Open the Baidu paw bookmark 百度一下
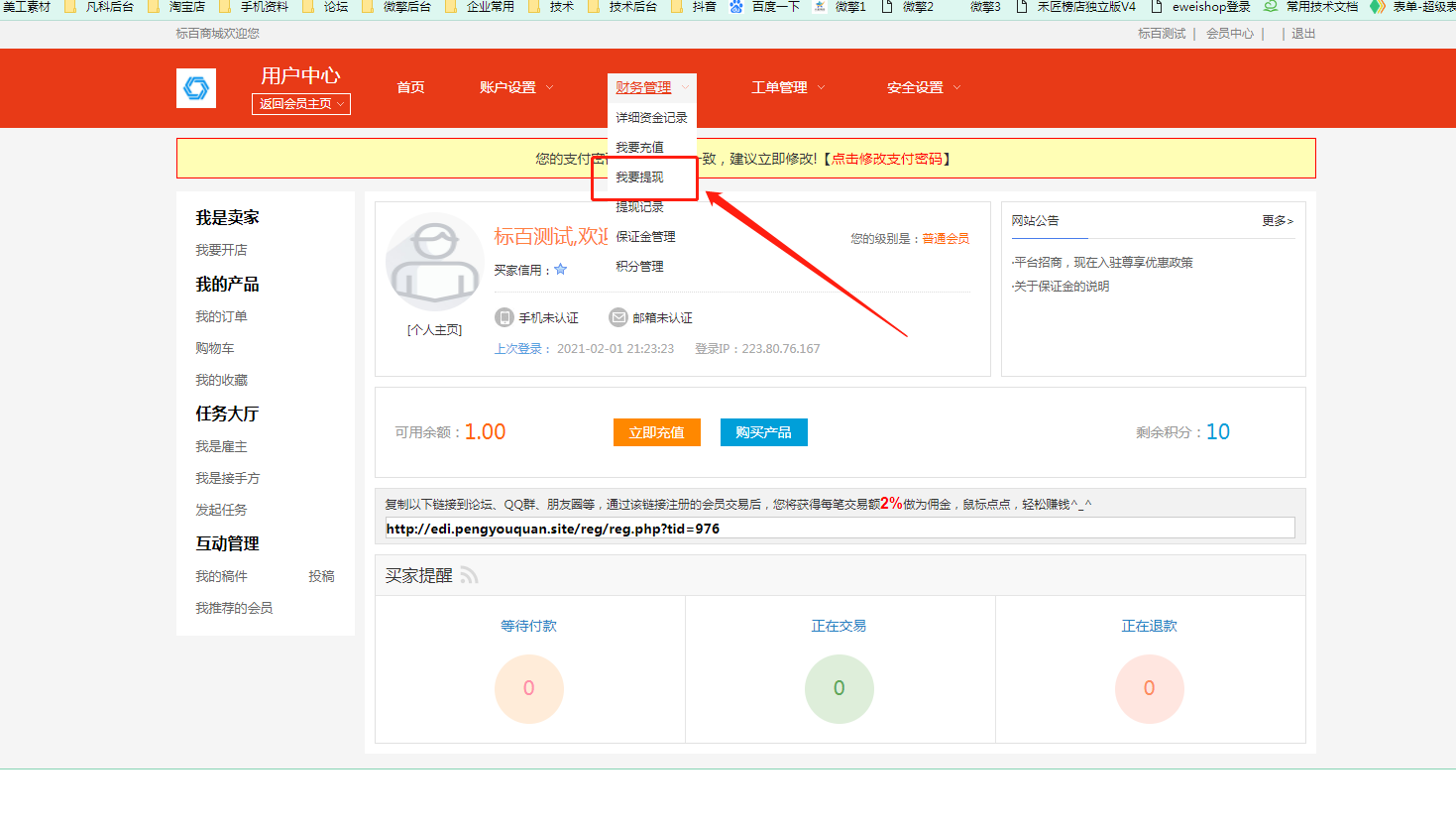This screenshot has height=828, width=1456. tap(764, 7)
